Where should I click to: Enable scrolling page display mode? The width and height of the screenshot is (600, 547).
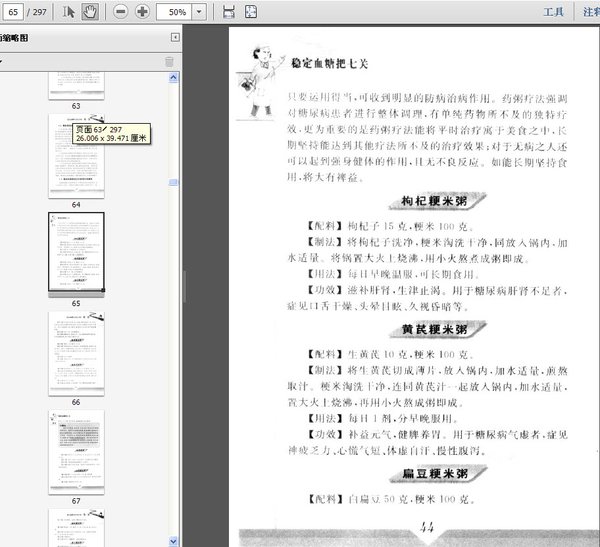pyautogui.click(x=229, y=12)
